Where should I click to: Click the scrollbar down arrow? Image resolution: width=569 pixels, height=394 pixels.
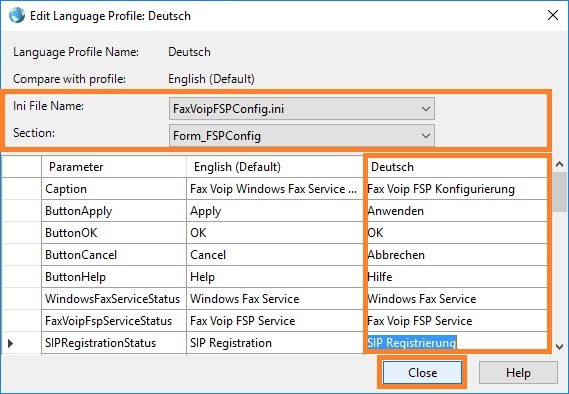[x=560, y=347]
